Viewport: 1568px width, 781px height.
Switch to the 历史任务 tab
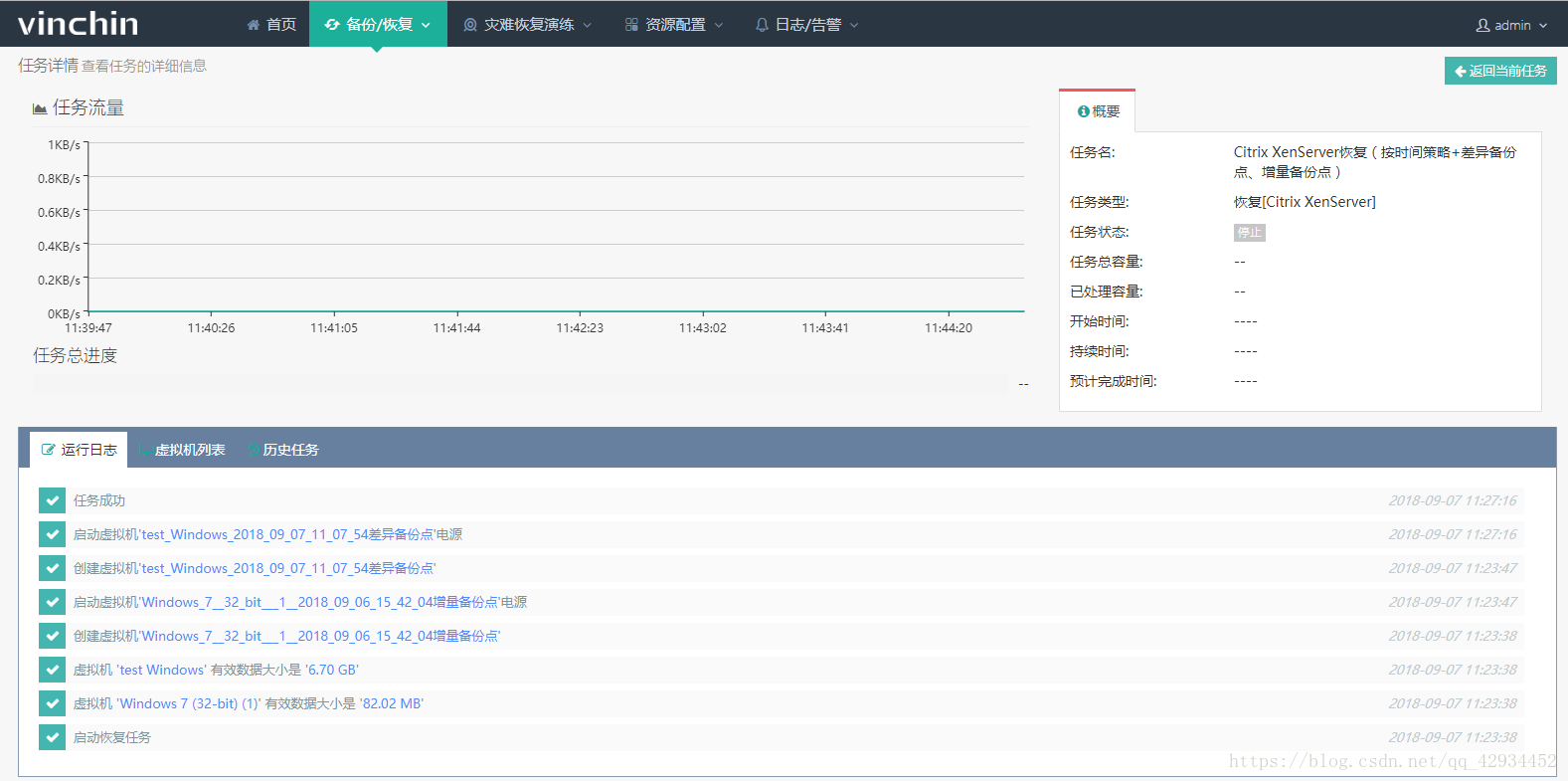[283, 450]
